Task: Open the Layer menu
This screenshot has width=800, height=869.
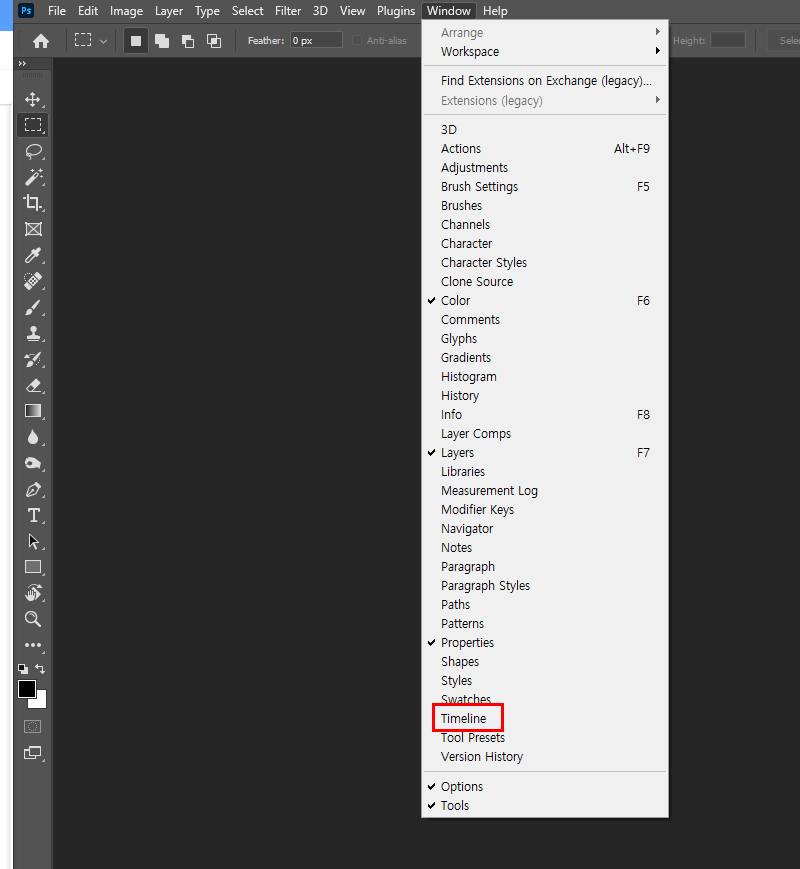Action: click(169, 11)
